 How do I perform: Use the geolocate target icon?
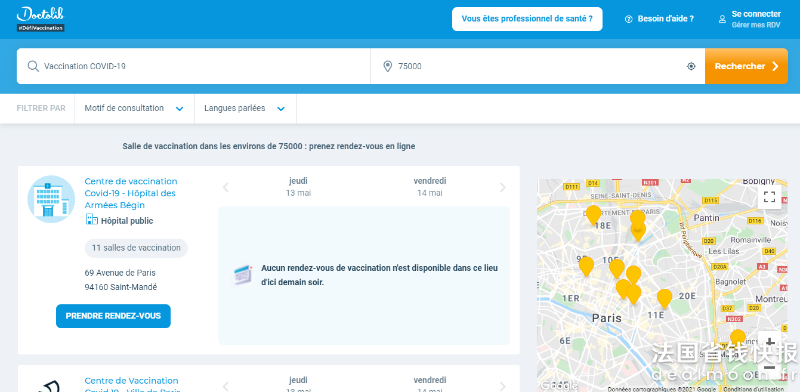pyautogui.click(x=691, y=66)
